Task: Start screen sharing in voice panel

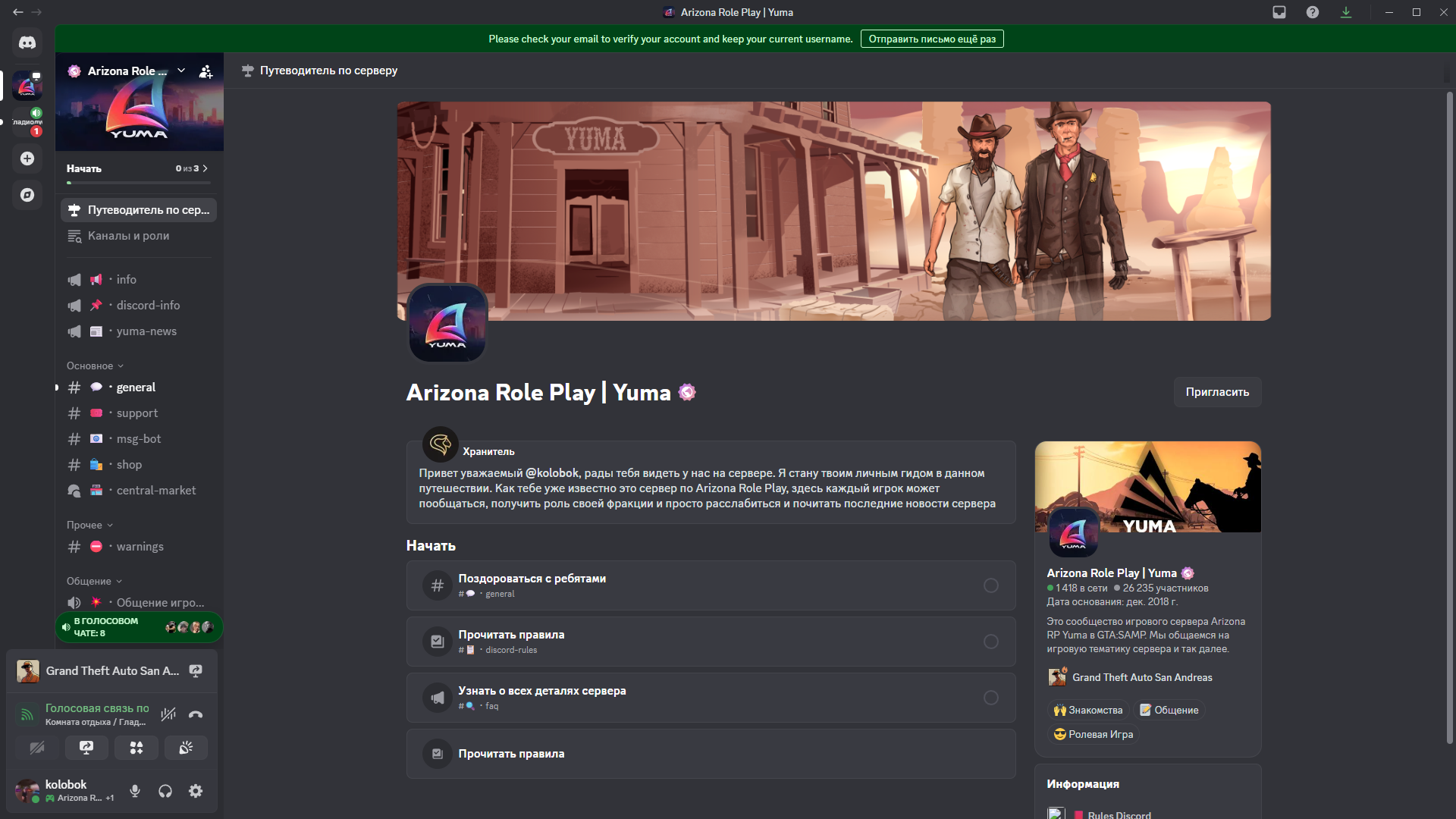Action: click(86, 748)
